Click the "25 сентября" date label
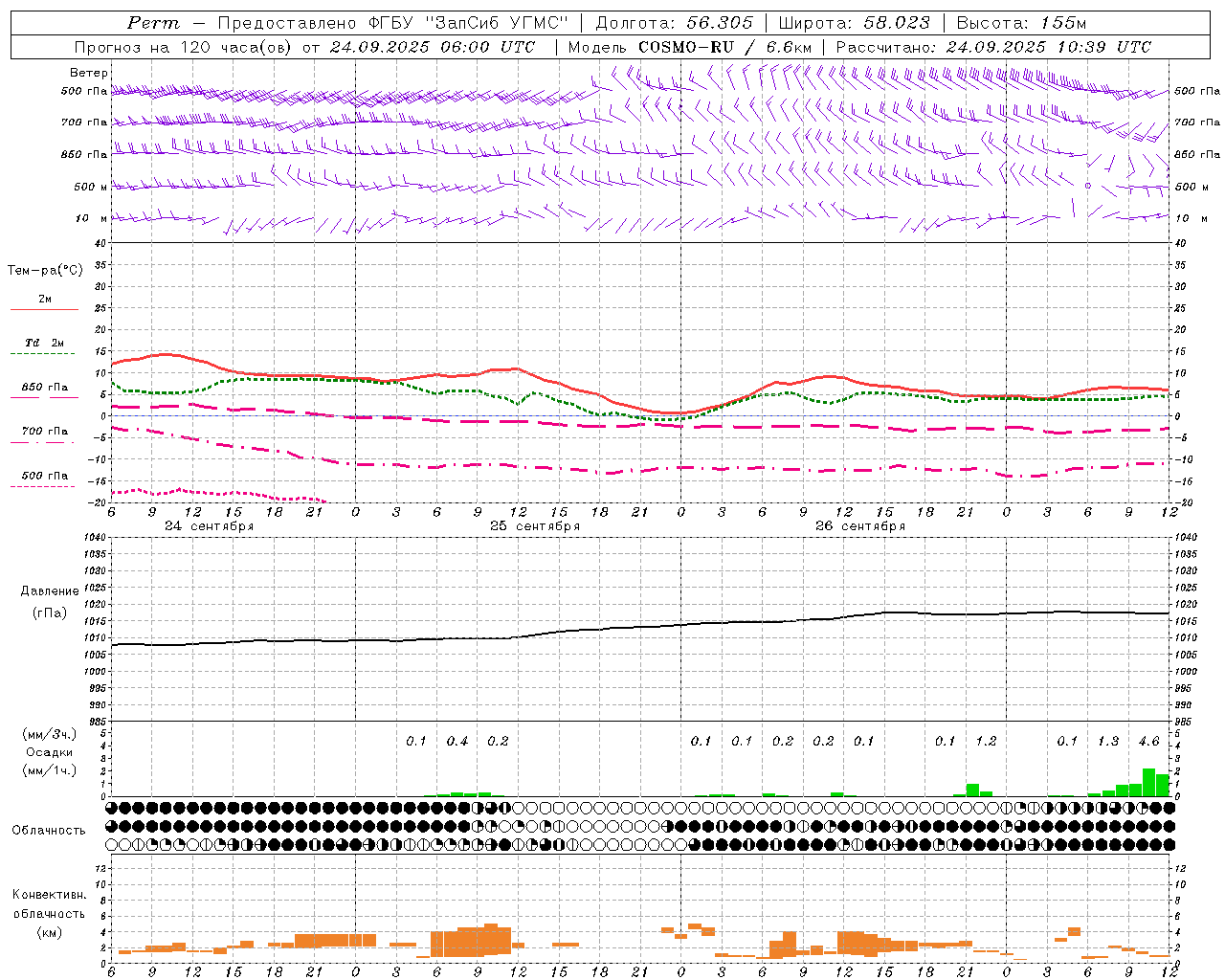Screen dimensions: 1225x980 click(535, 526)
